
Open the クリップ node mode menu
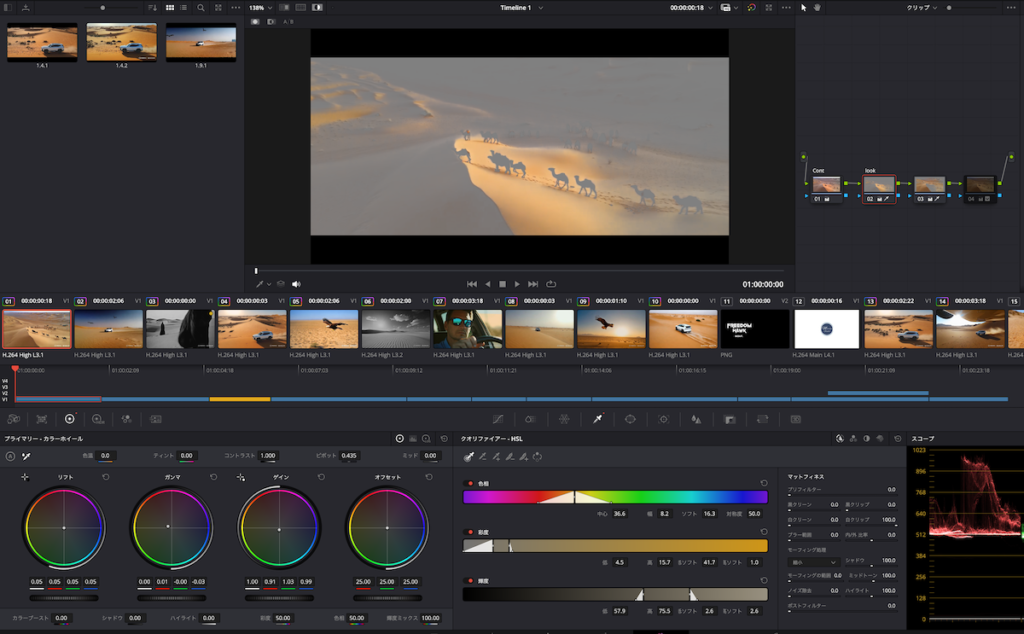coord(921,7)
